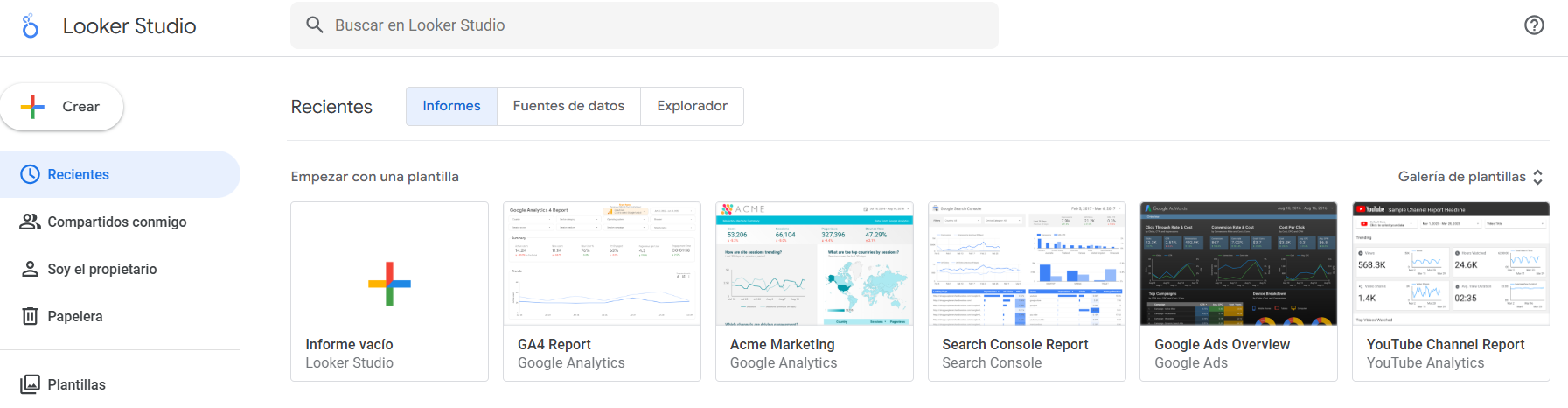
Task: Click the Looker Studio title text
Action: pos(129,26)
